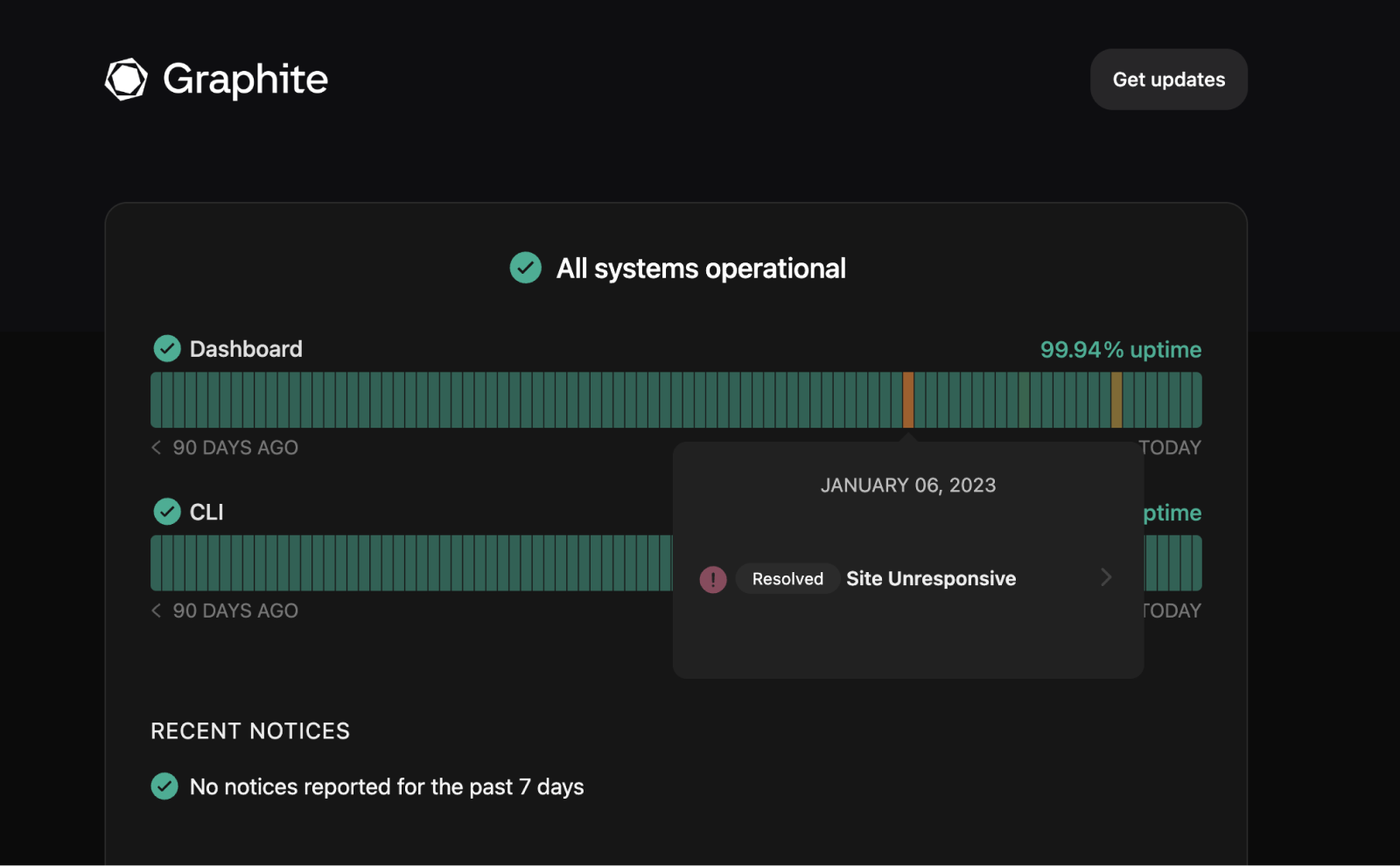Viewport: 1400px width, 866px height.
Task: Click the first bar of Dashboard uptime timeline
Action: pos(156,400)
